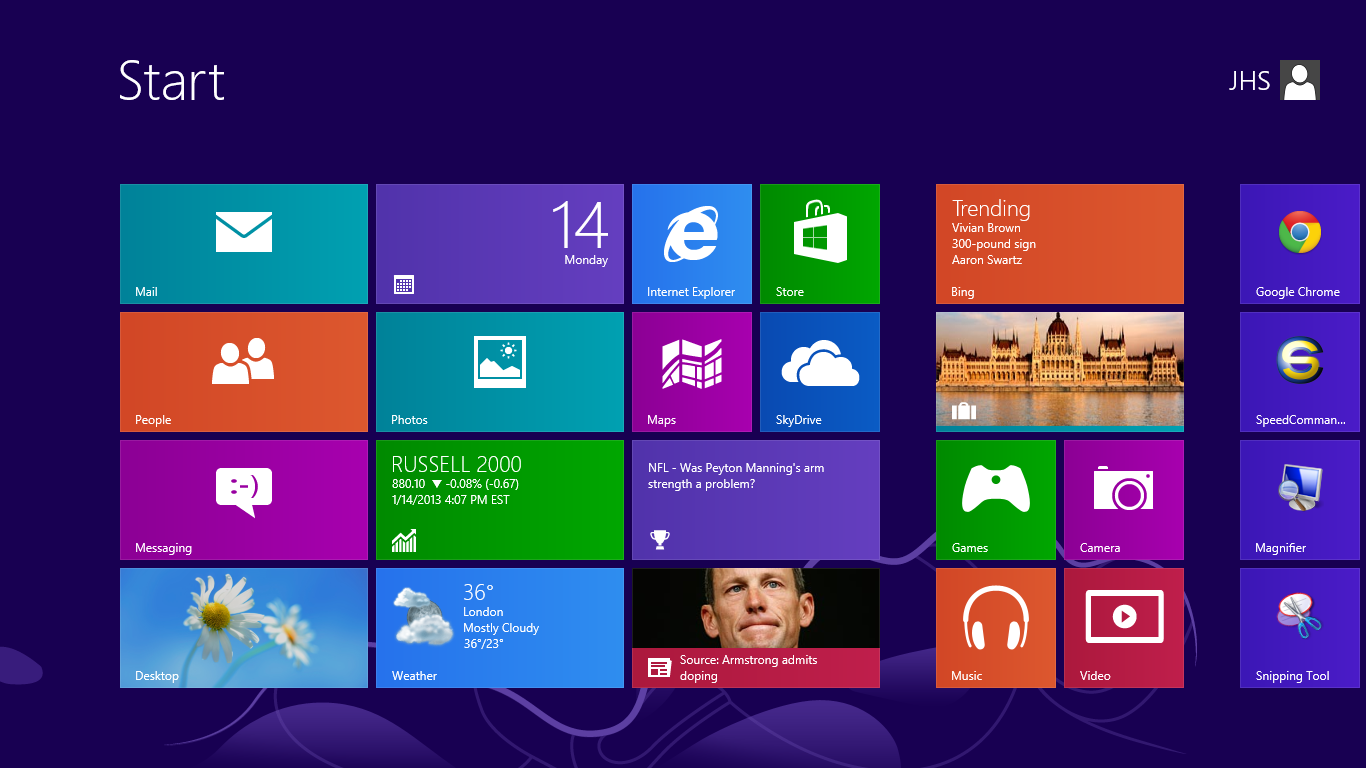Viewport: 1366px width, 768px height.
Task: Launch Internet Explorer tile
Action: 691,243
